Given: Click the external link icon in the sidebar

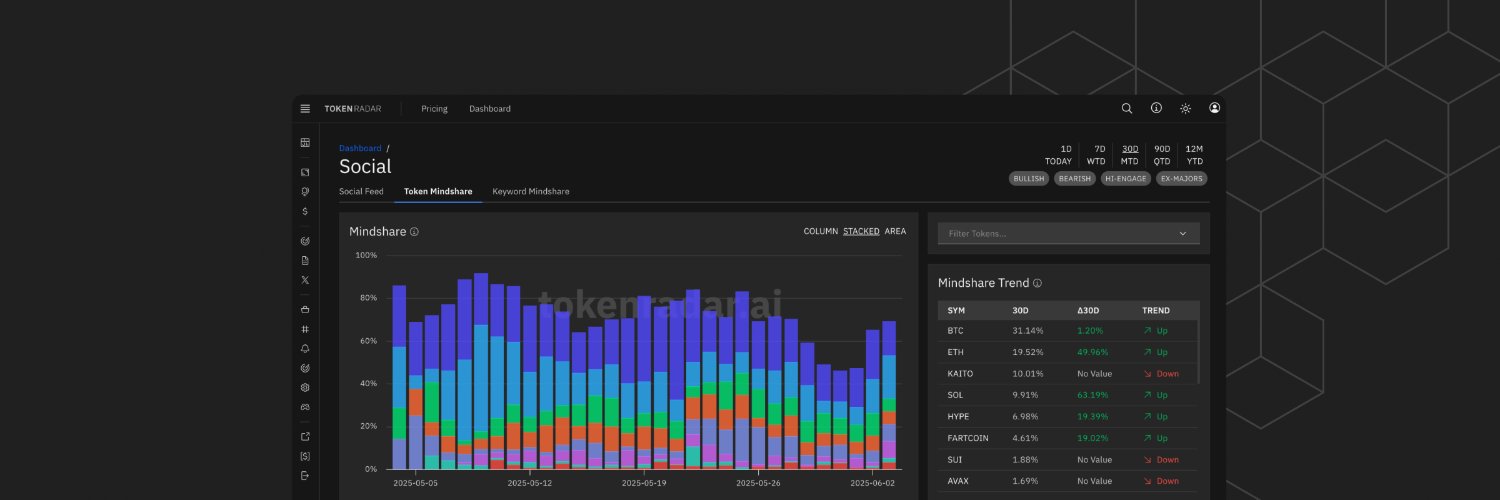Looking at the screenshot, I should pyautogui.click(x=305, y=436).
